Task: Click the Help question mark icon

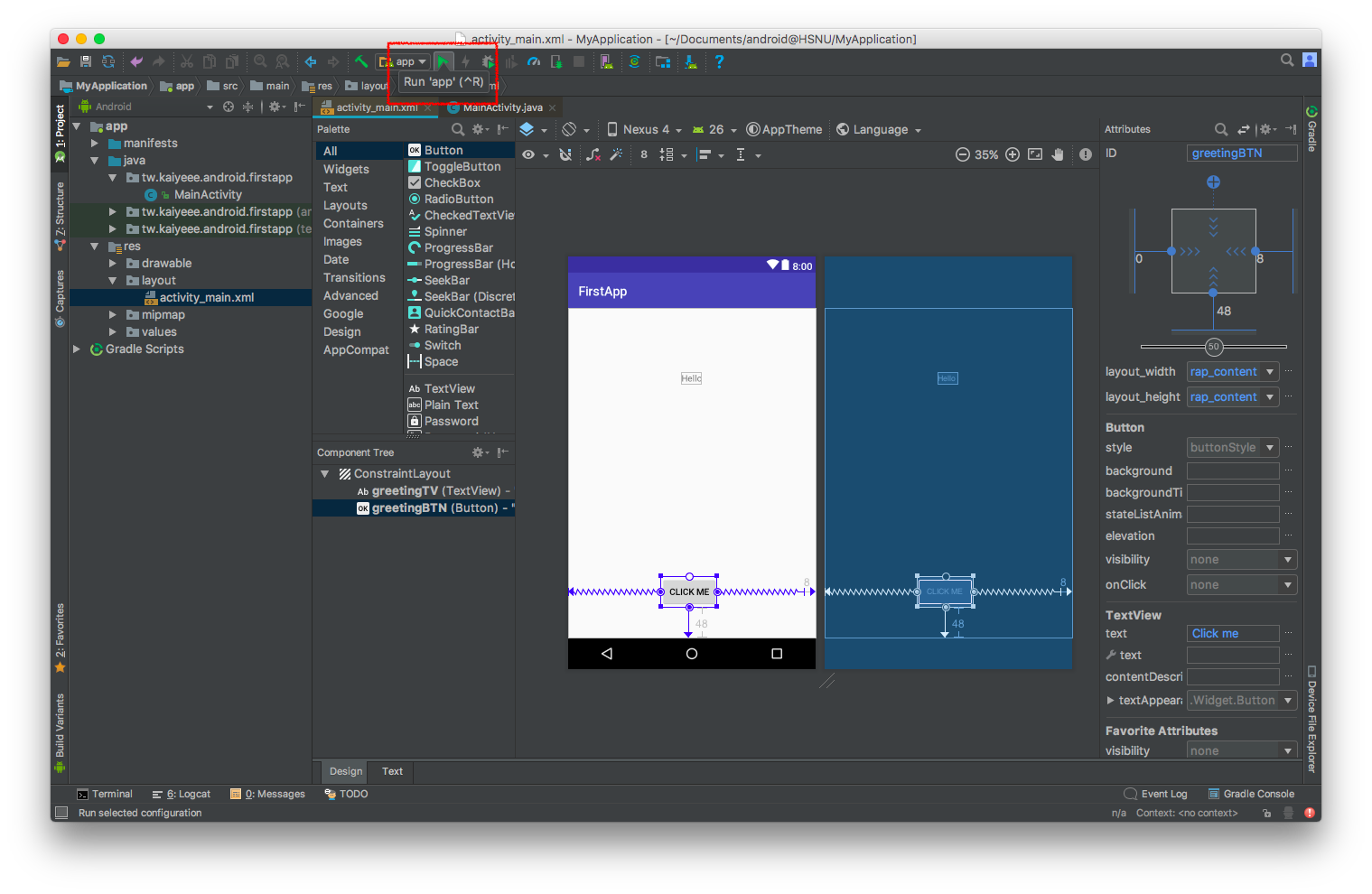Action: [719, 61]
